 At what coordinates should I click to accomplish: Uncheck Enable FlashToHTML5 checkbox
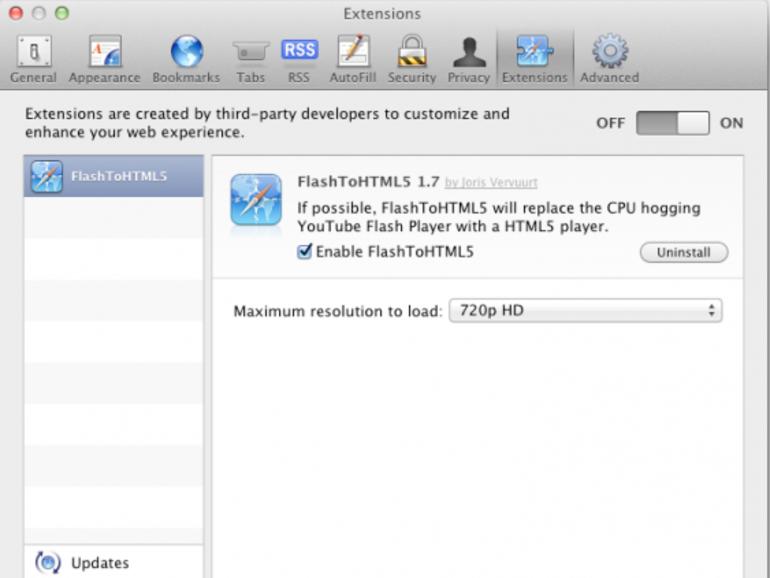[x=304, y=251]
